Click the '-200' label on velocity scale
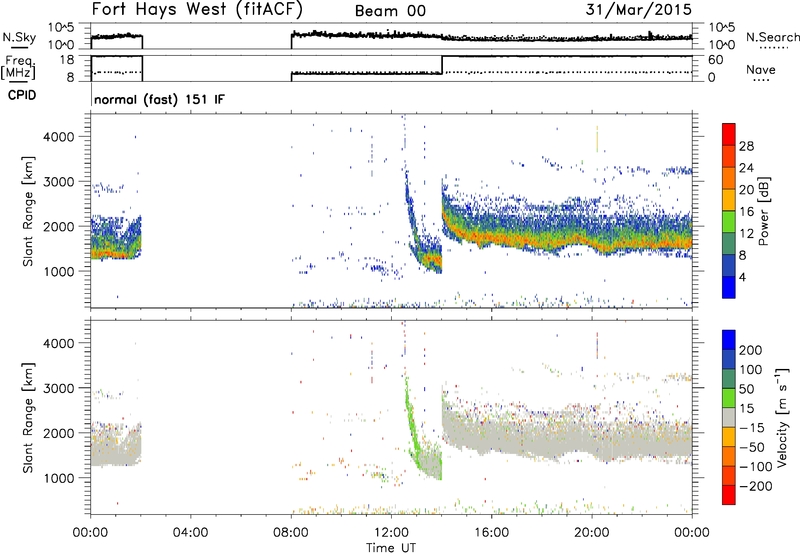 (756, 486)
